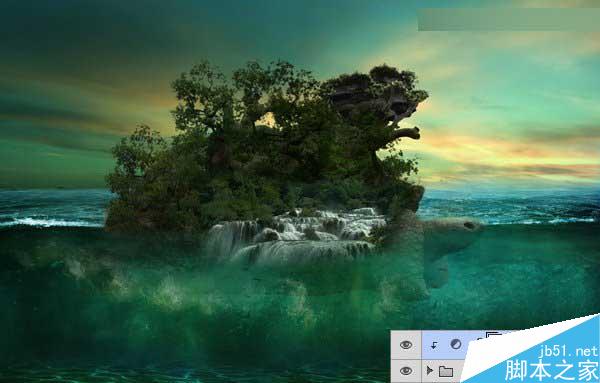Click the adjustment layer half-circle icon
The image size is (600, 383).
pos(456,344)
